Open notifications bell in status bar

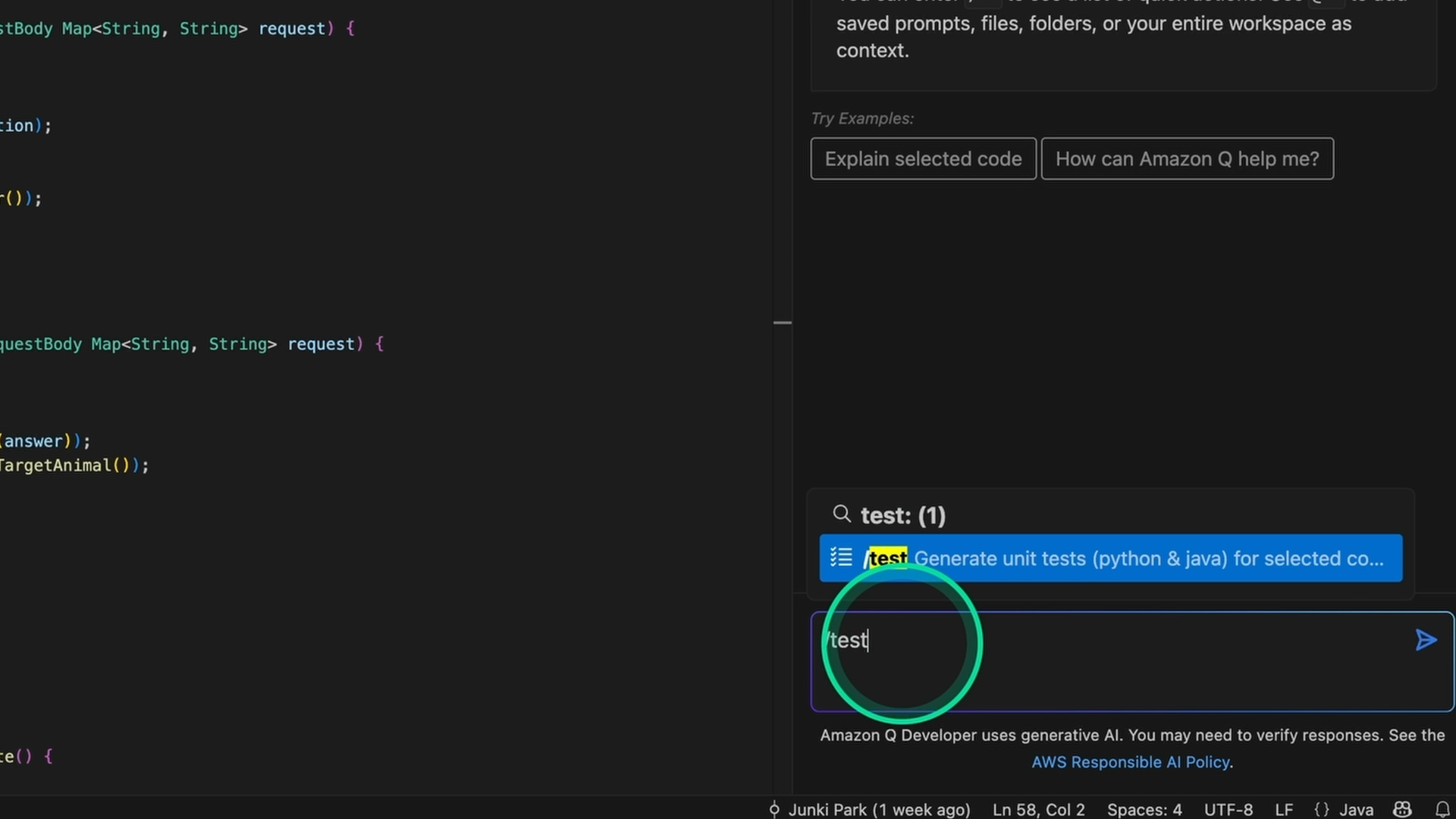tap(1442, 809)
